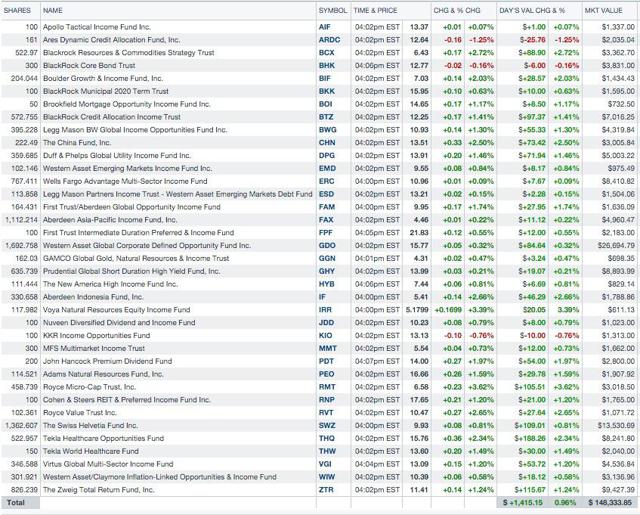The image size is (640, 515).
Task: Open the IF ticker link
Action: point(322,297)
